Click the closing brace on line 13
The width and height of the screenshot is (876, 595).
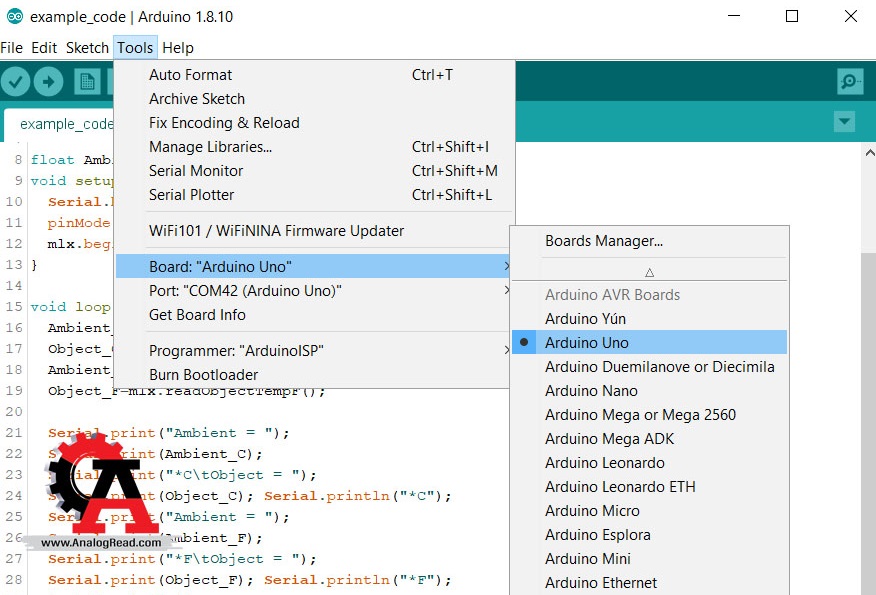point(34,265)
